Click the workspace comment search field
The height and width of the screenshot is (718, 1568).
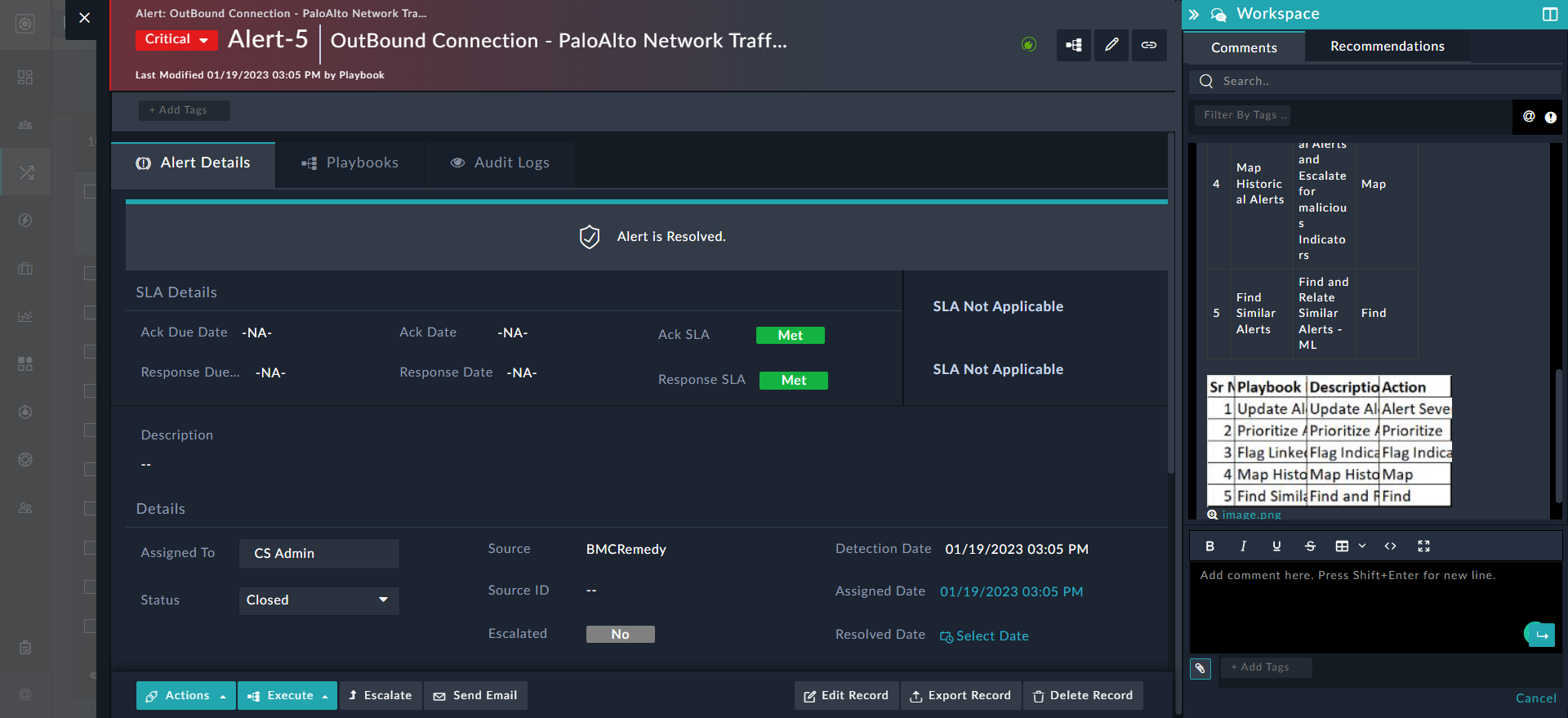pos(1380,81)
